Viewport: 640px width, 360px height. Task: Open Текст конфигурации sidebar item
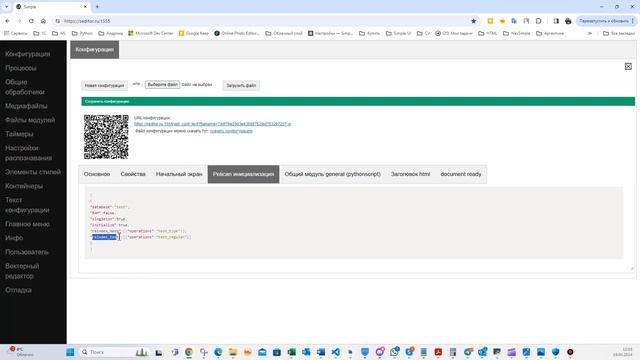pyautogui.click(x=27, y=205)
